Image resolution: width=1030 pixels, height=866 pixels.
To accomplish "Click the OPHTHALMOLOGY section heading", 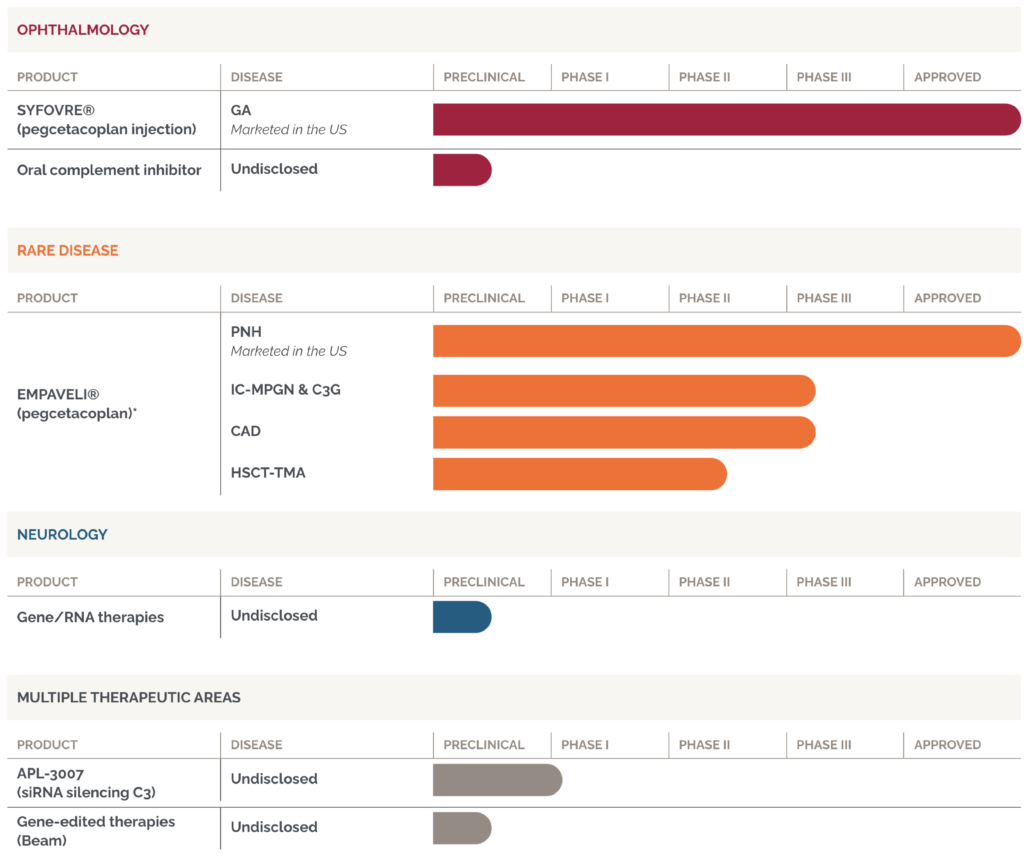I will 83,30.
